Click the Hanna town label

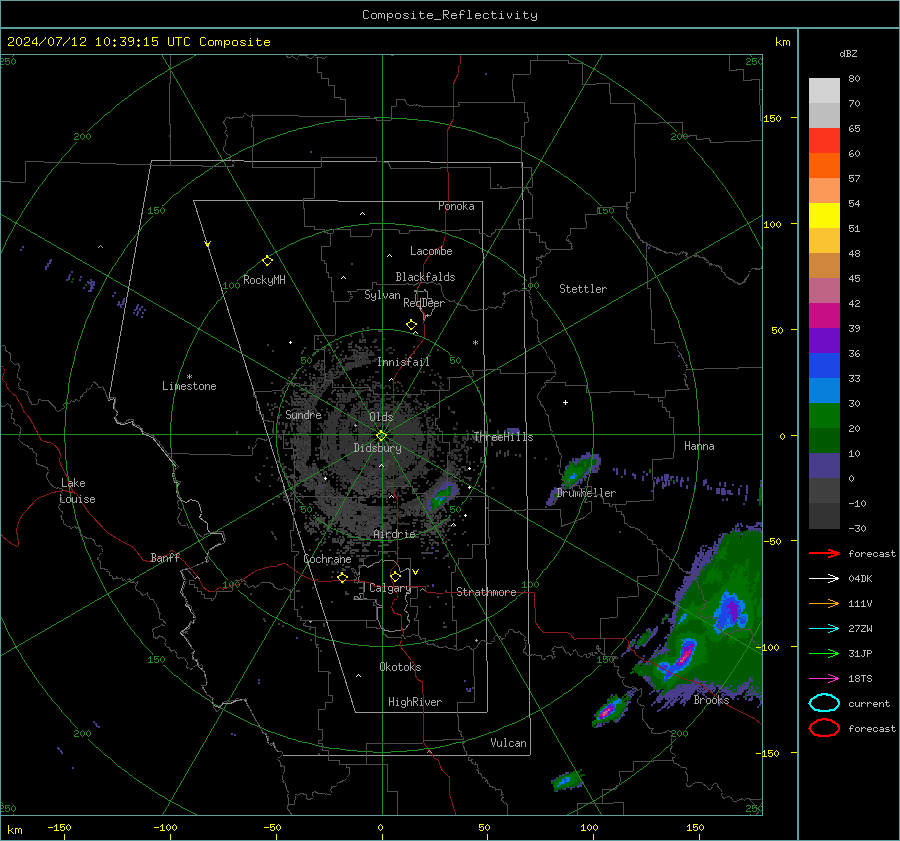click(699, 446)
